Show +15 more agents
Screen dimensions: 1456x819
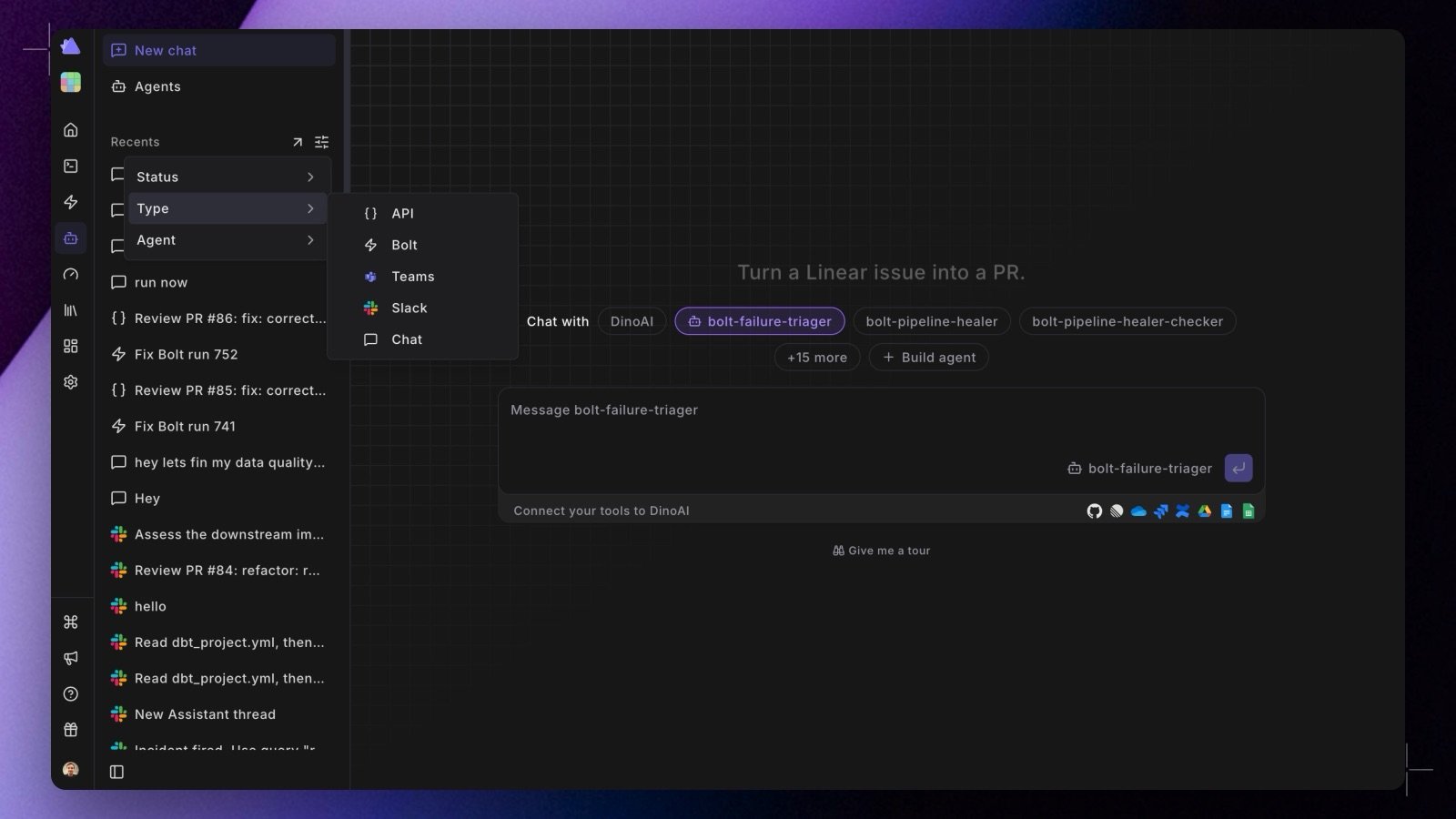pos(817,358)
